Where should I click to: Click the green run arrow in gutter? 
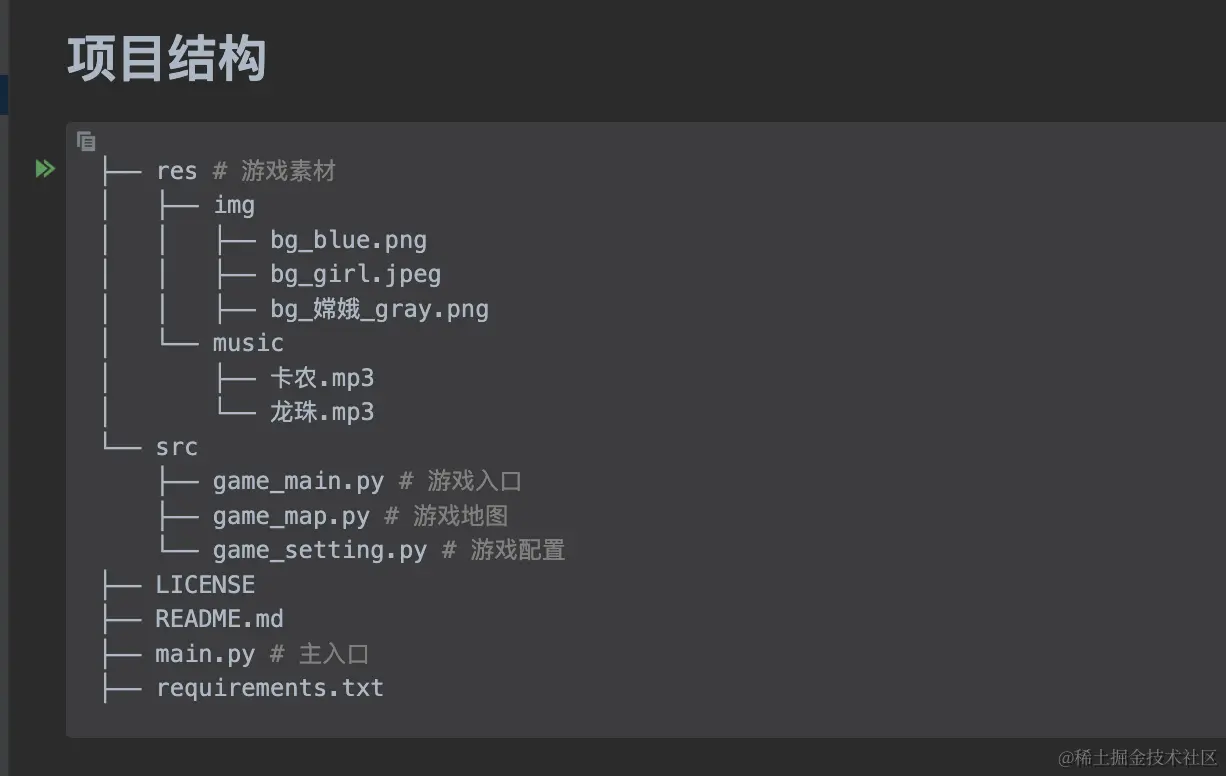tap(45, 169)
